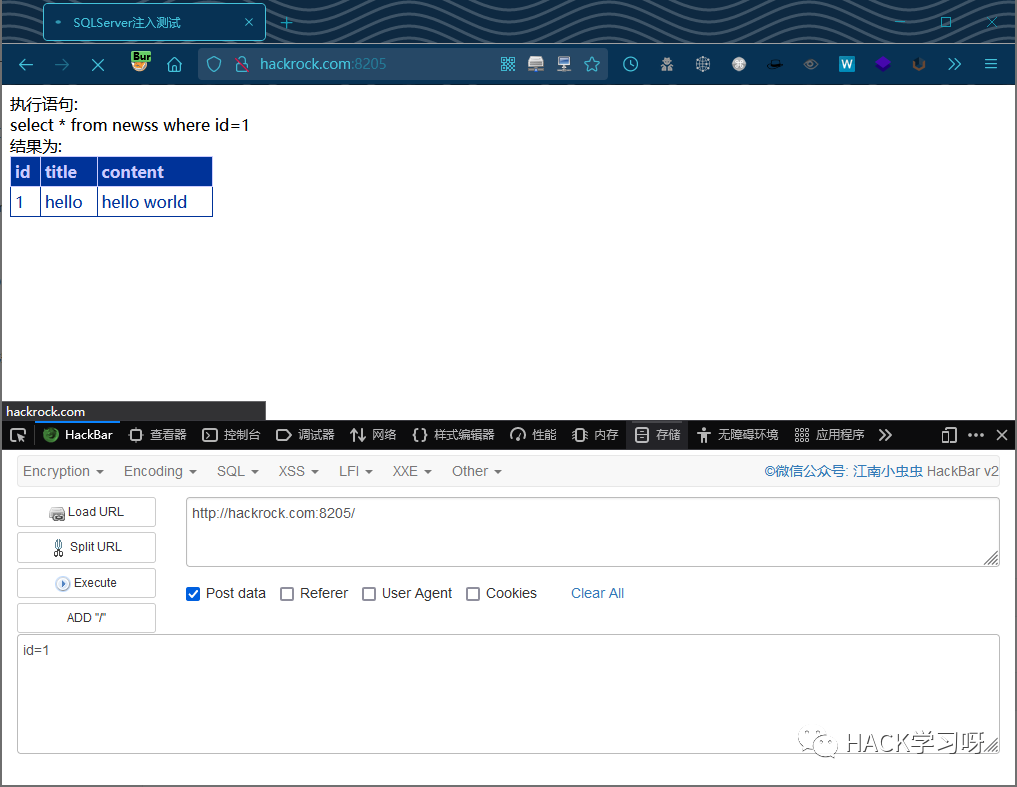Switch to the 性能 performance tab
Image resolution: width=1017 pixels, height=787 pixels.
coord(533,435)
